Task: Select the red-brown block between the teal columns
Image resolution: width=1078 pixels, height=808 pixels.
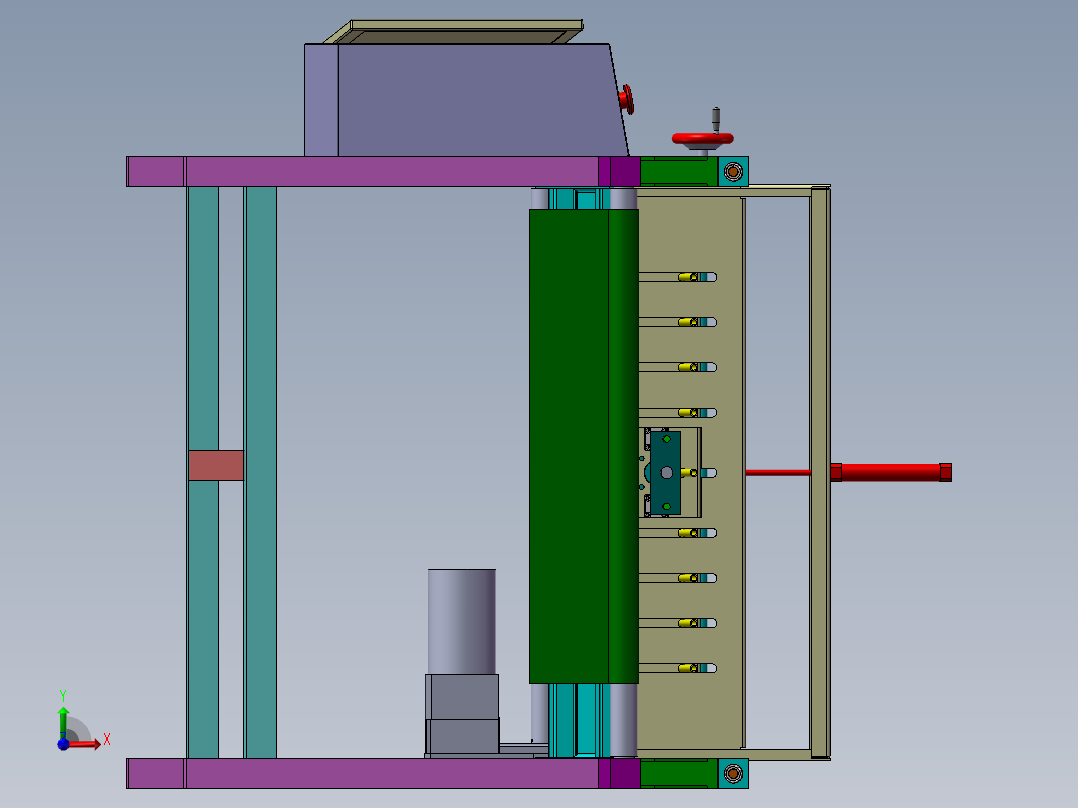Action: click(216, 466)
